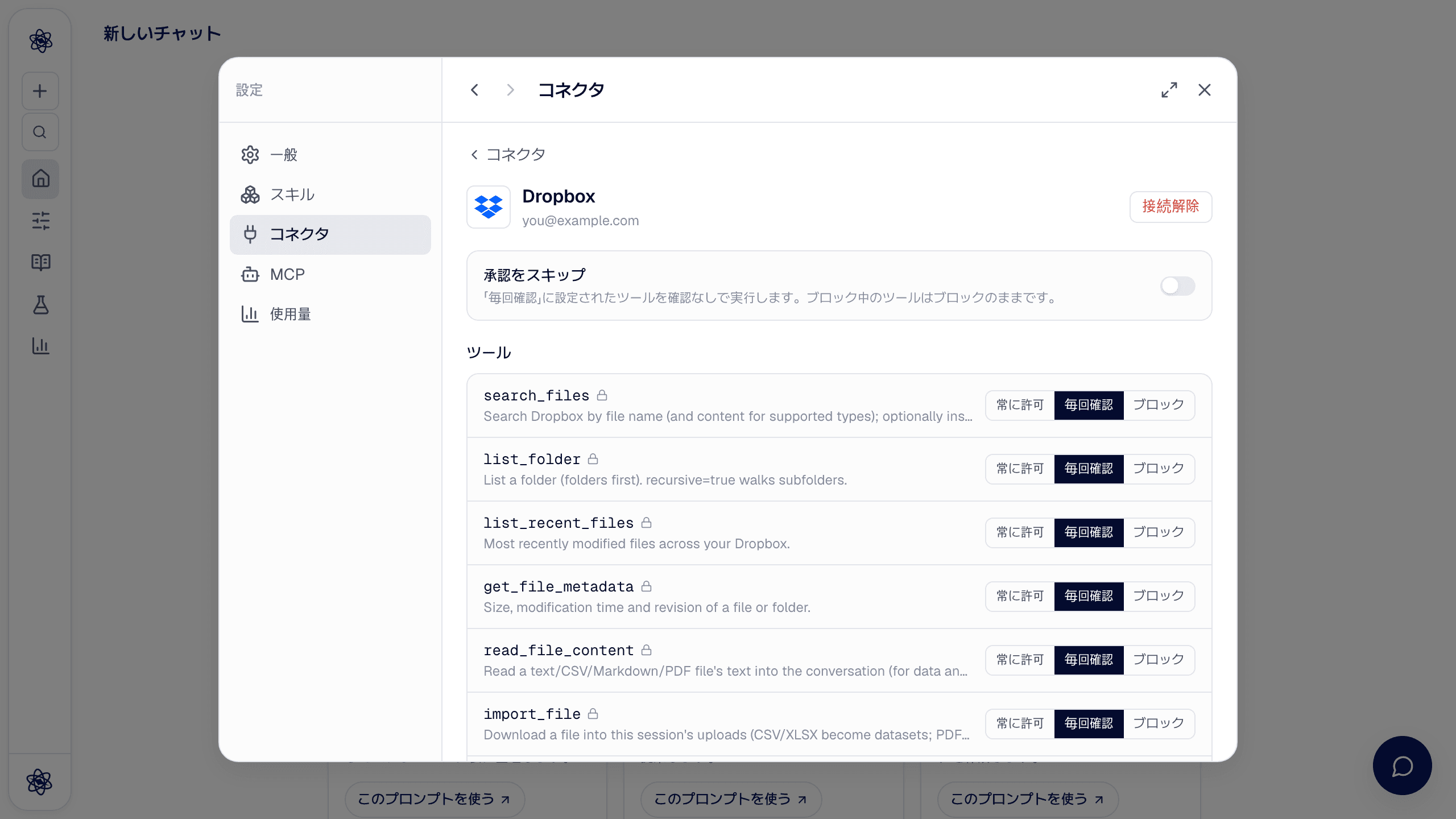
Task: Go to home icon in left sidebar
Action: (x=40, y=179)
